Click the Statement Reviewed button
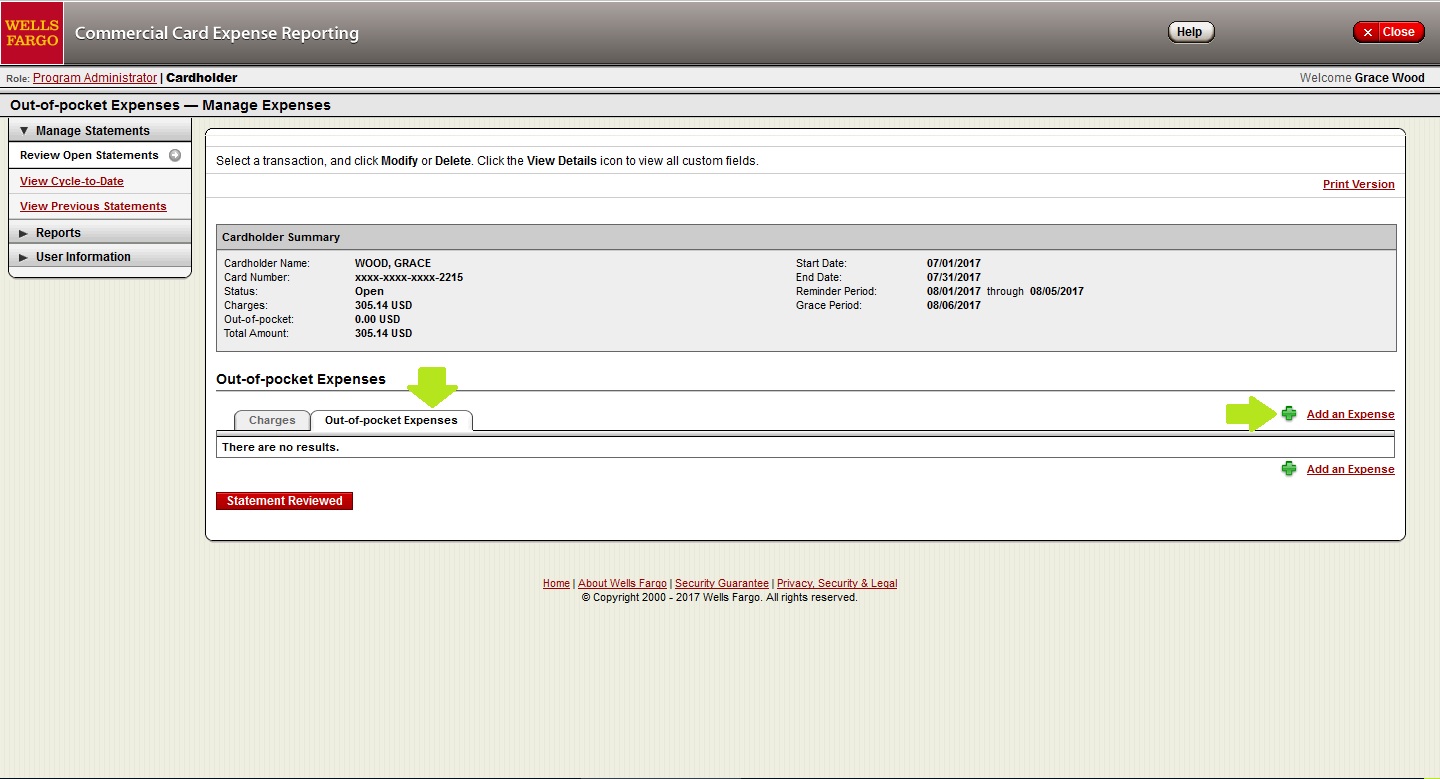 (284, 501)
